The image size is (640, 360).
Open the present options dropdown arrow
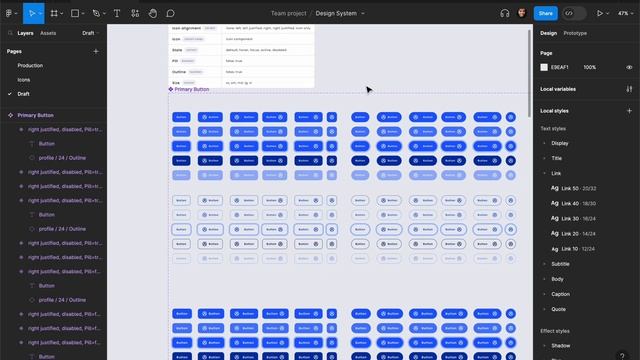click(x=607, y=13)
